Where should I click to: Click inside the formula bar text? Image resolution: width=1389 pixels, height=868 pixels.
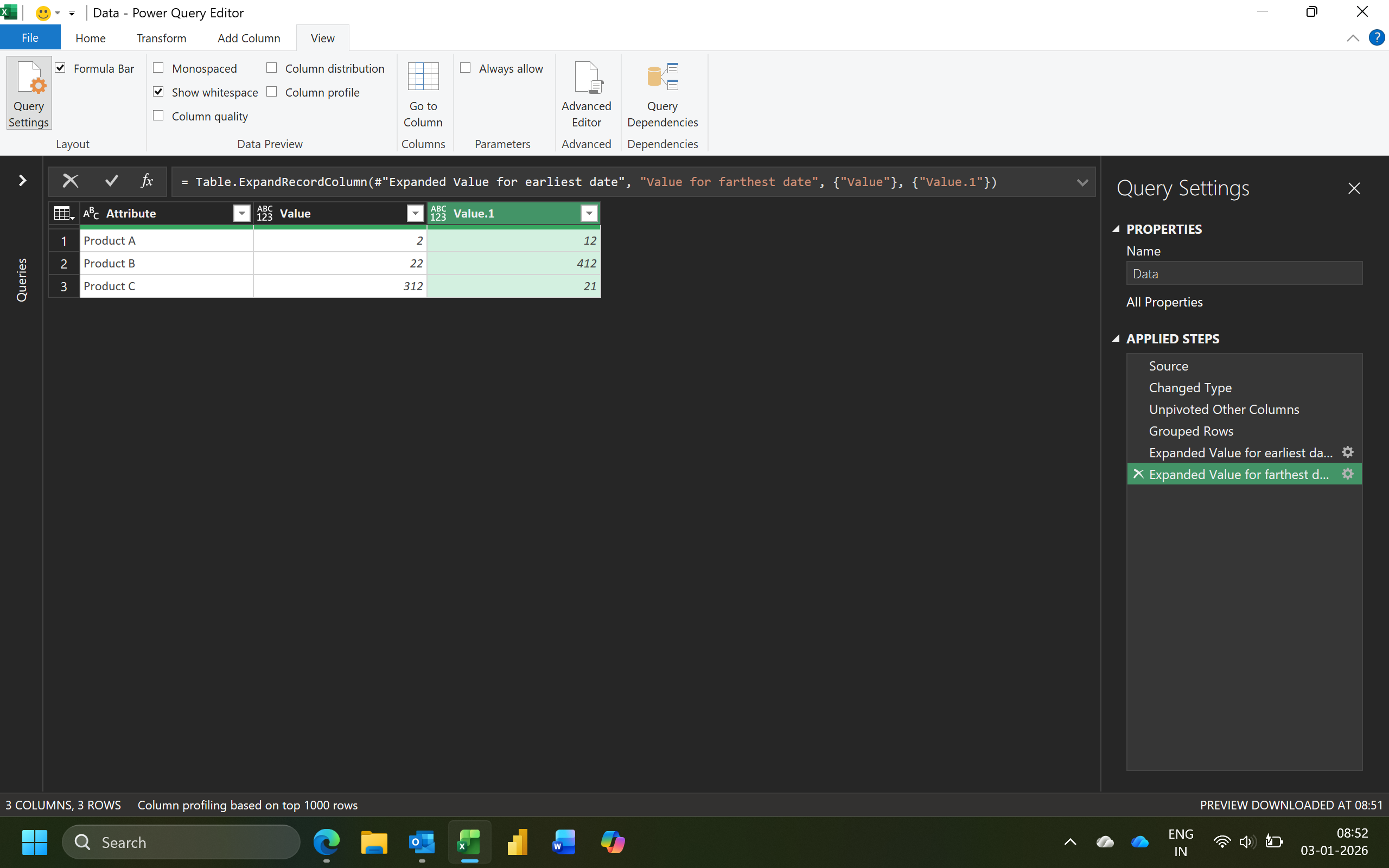click(x=622, y=182)
